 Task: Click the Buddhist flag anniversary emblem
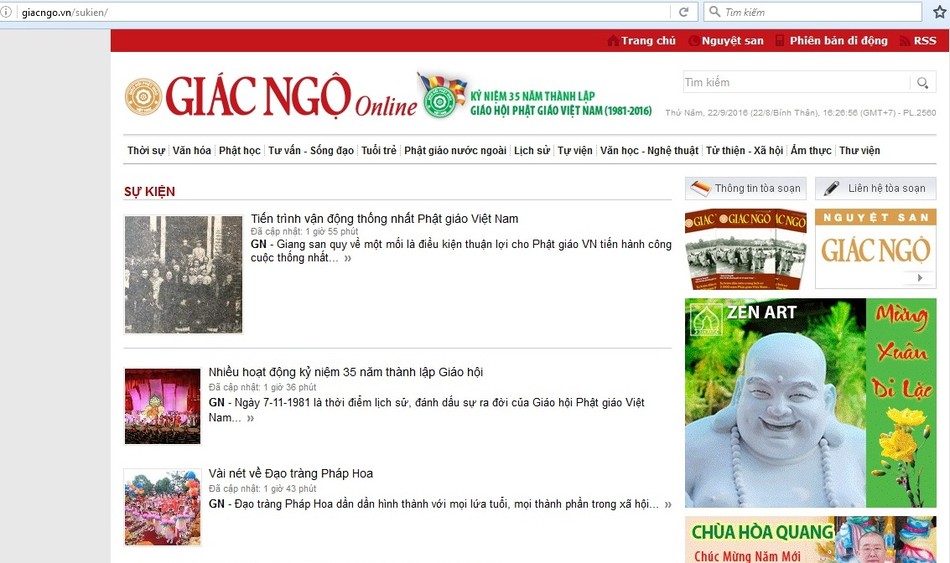coord(442,95)
